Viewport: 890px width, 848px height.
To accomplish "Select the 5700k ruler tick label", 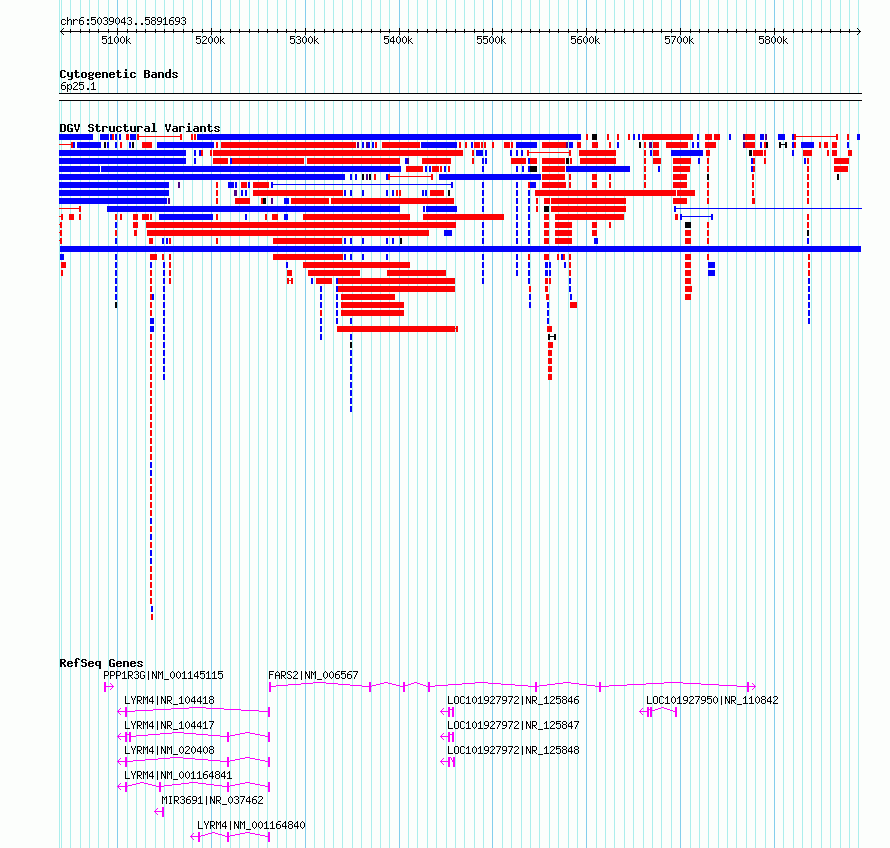I will click(x=679, y=40).
